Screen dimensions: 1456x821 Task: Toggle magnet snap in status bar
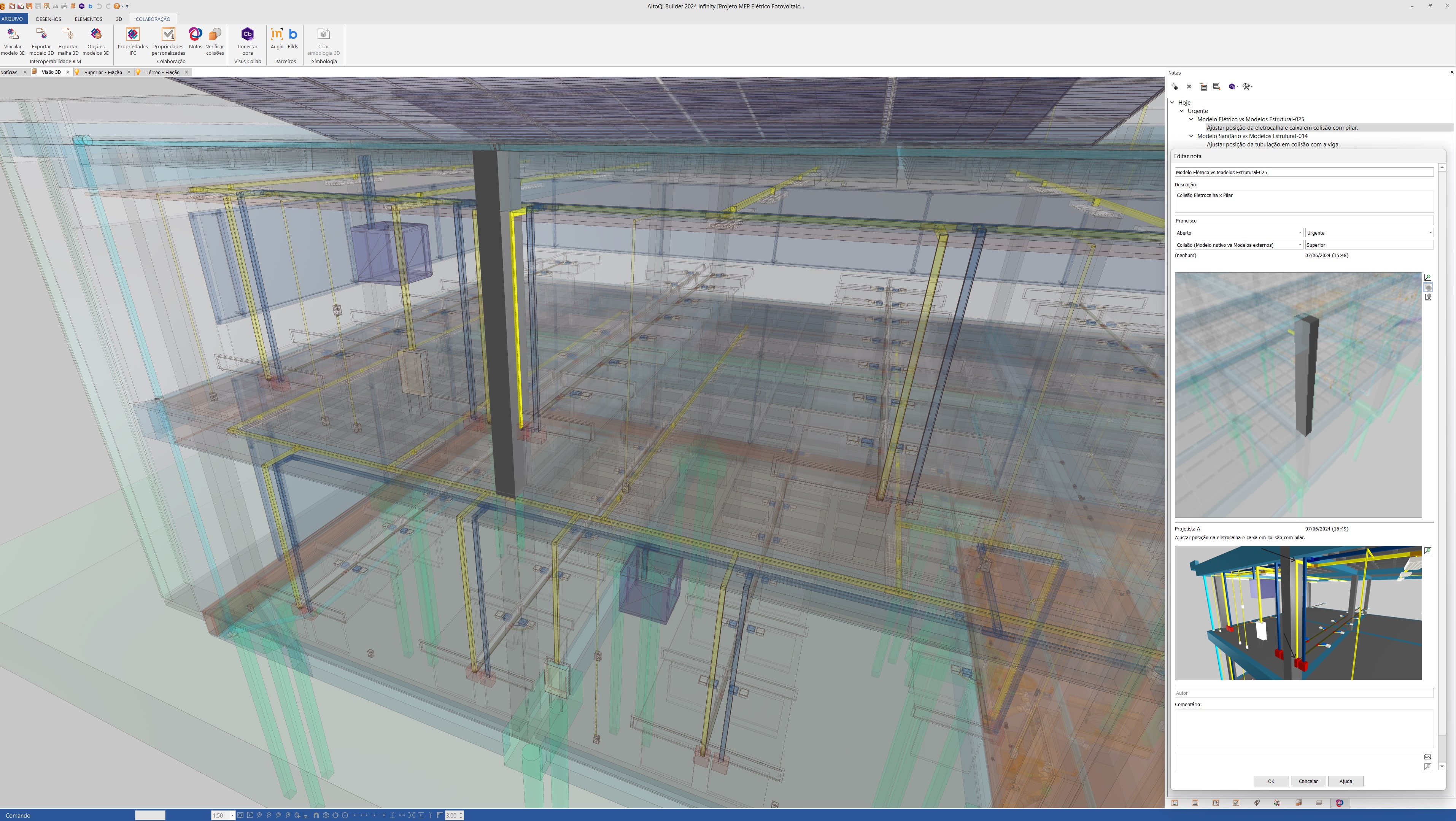coord(316,815)
